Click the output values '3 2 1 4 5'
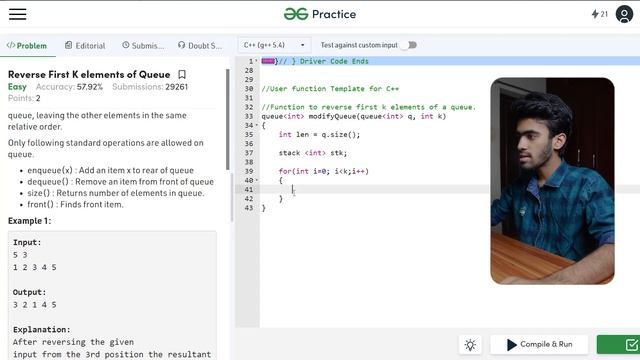This screenshot has height=360, width=640. coord(35,305)
